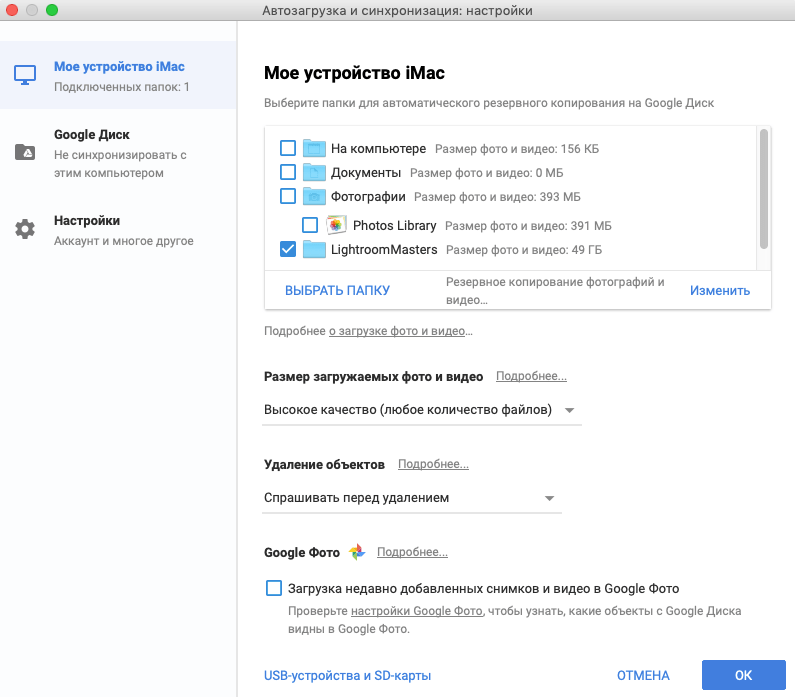The image size is (795, 697).
Task: Click the ОТМЕНА button
Action: pyautogui.click(x=643, y=675)
